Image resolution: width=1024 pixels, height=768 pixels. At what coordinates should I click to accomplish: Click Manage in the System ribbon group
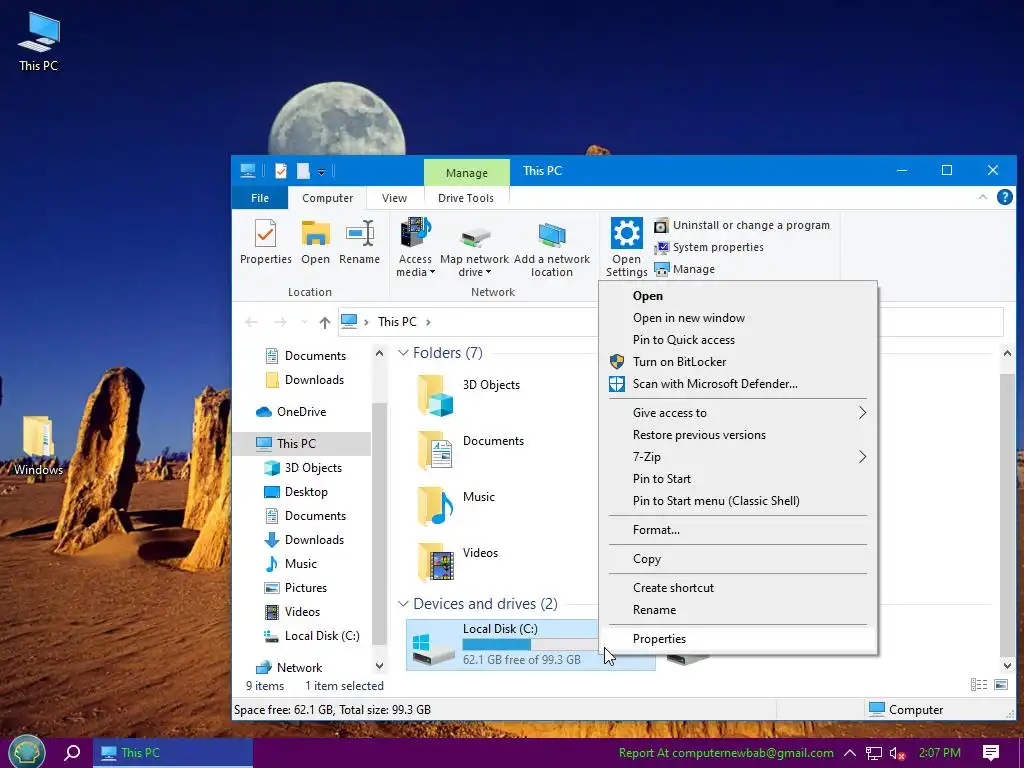pyautogui.click(x=684, y=269)
